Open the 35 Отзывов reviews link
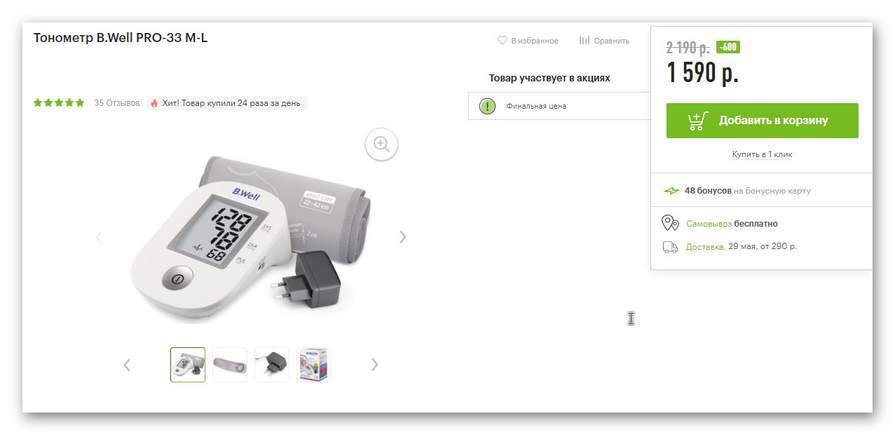This screenshot has height=435, width=895. click(x=117, y=103)
